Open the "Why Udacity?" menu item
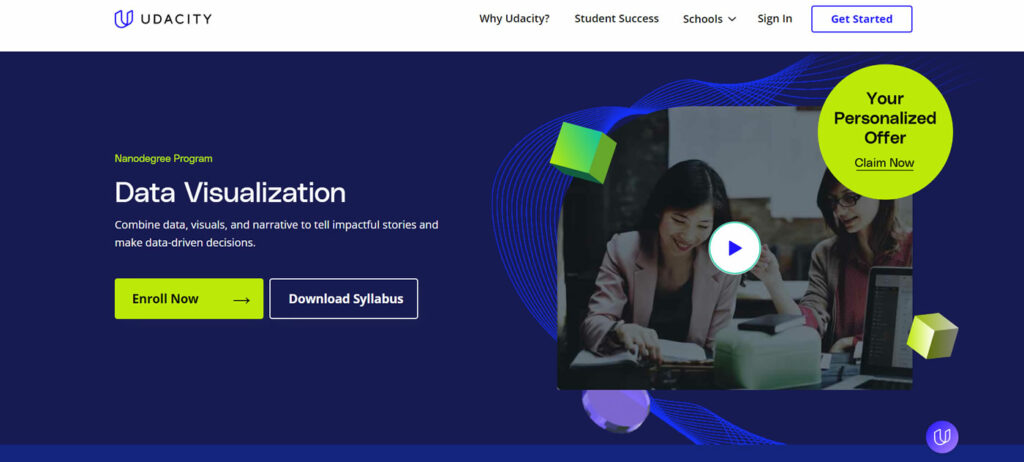Screen dimensions: 1024x462 (514, 19)
